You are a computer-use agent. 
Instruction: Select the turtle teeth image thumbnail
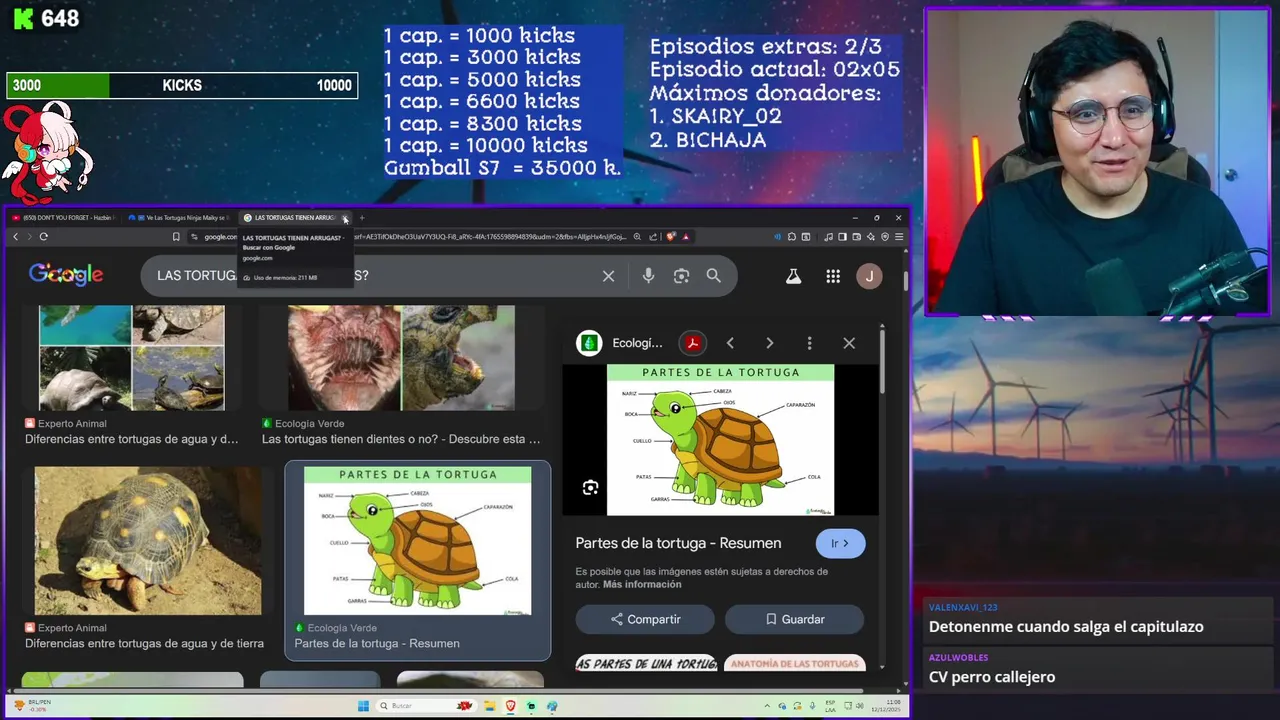coord(401,358)
